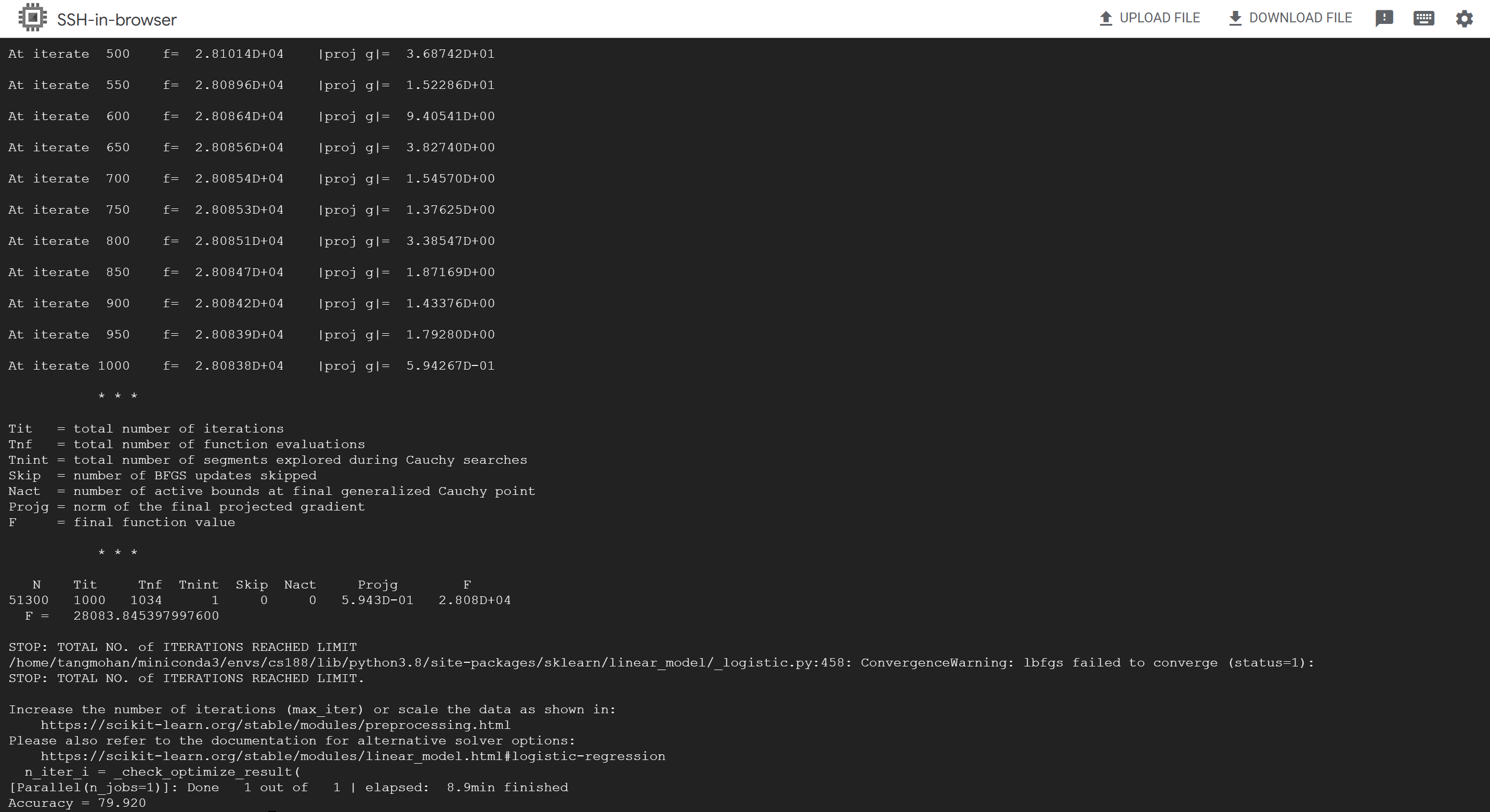Screen dimensions: 1490x812
Task: Click 'Projg = norm of the final projected gradient'
Action: click(187, 507)
